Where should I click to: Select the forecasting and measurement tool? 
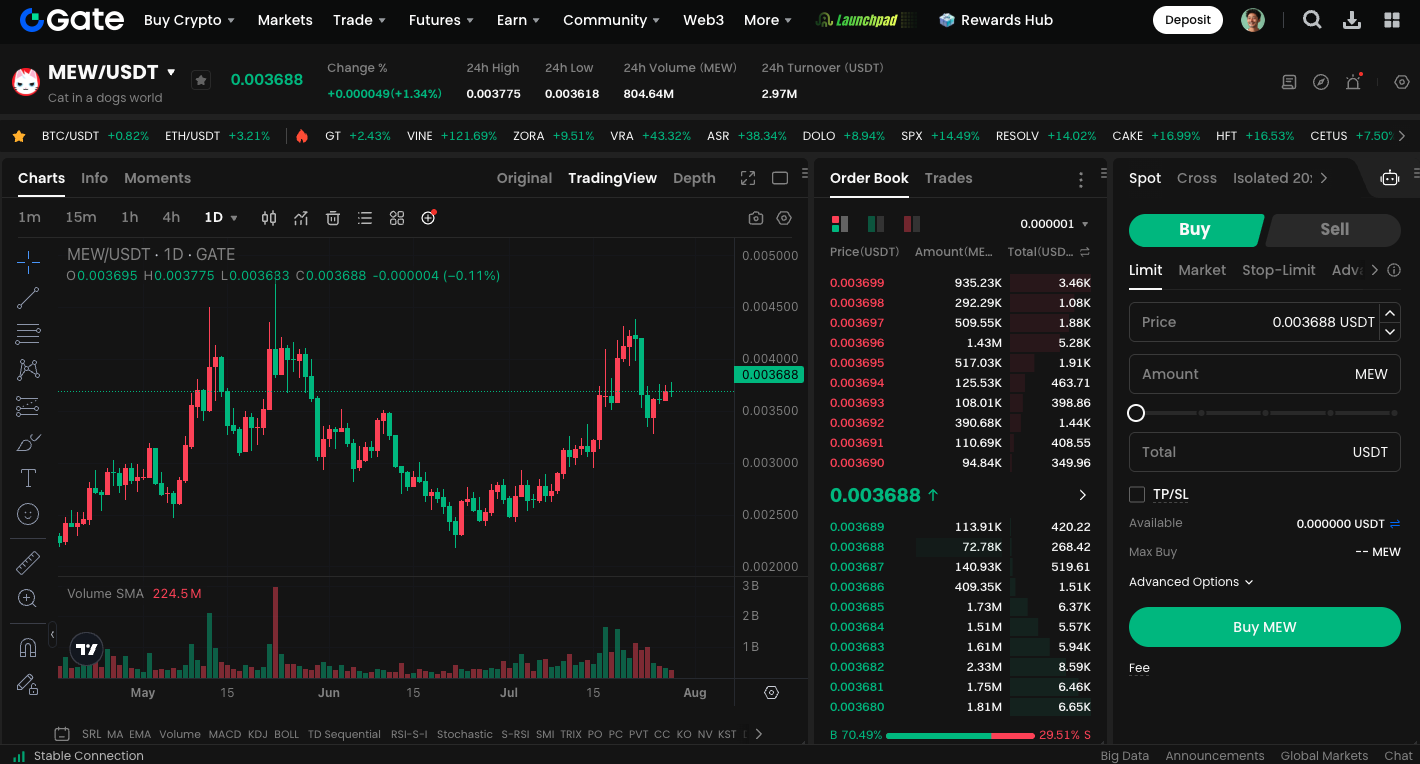[28, 406]
